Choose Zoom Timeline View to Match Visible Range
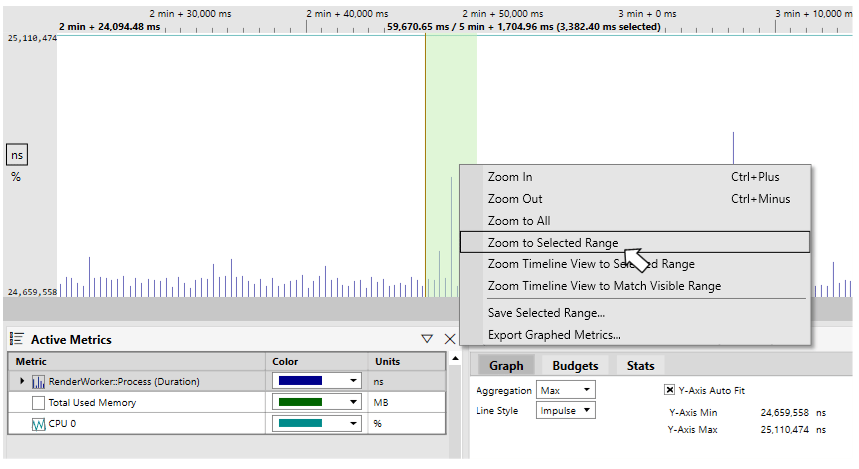 coord(635,286)
